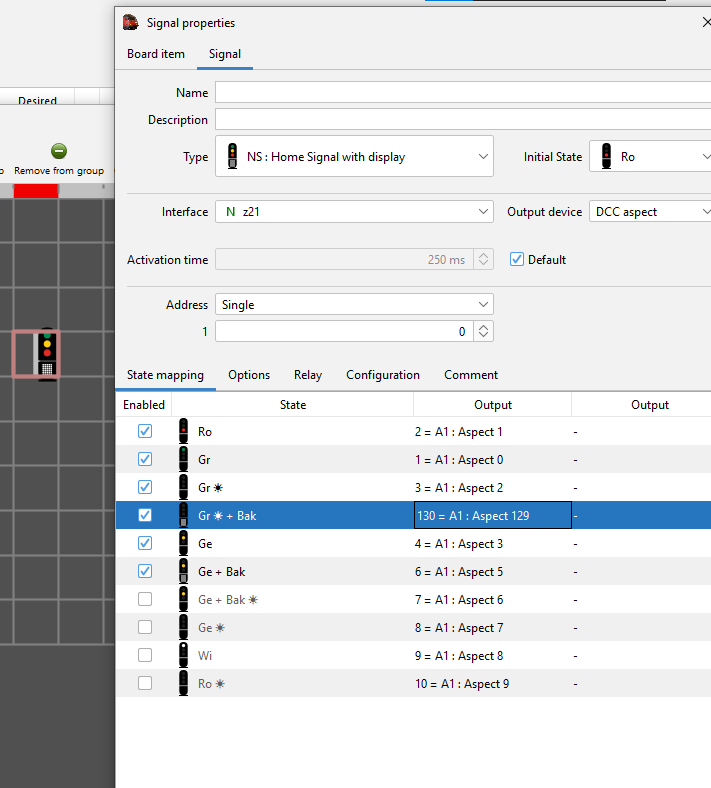Enable the Wi state checkbox
This screenshot has height=788, width=711.
pos(145,656)
